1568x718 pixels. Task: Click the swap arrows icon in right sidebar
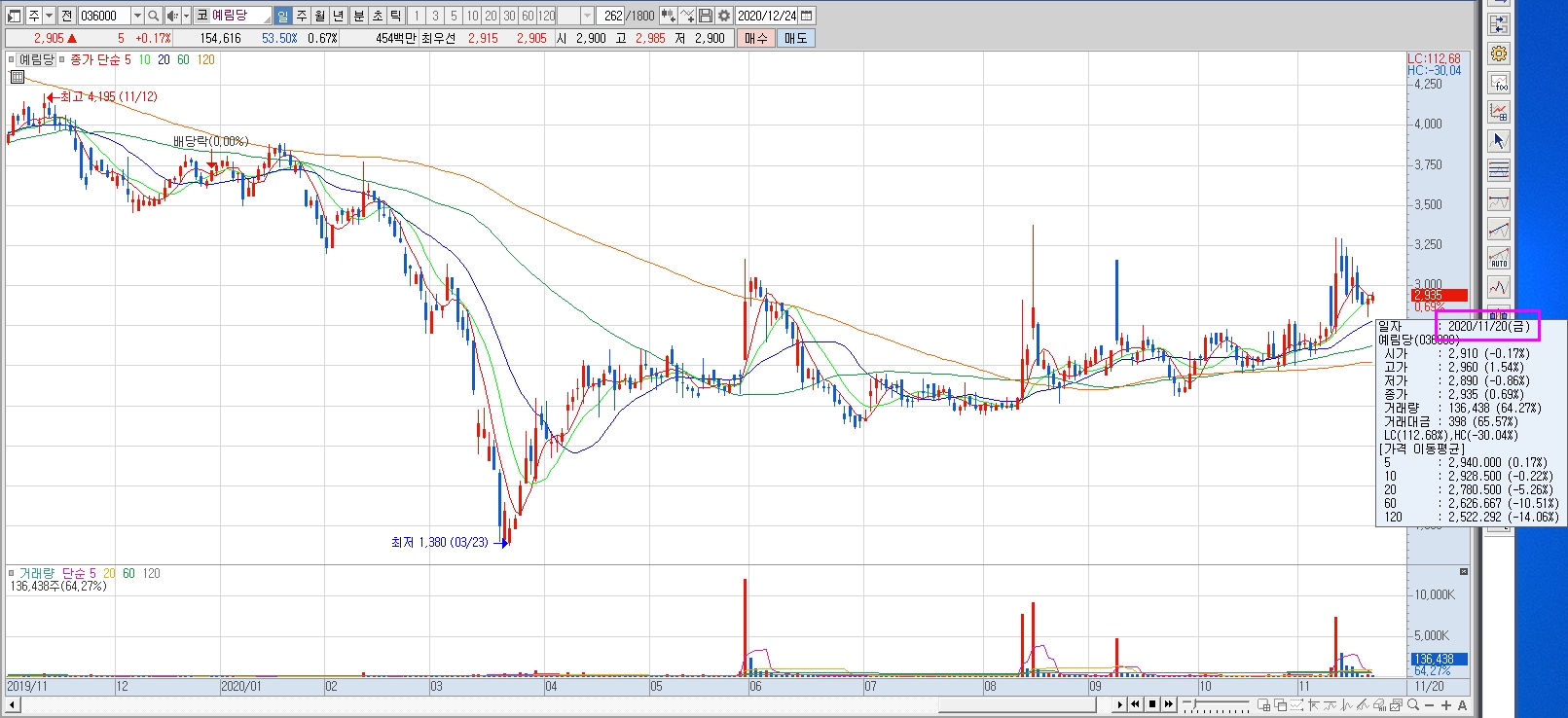pyautogui.click(x=1499, y=24)
